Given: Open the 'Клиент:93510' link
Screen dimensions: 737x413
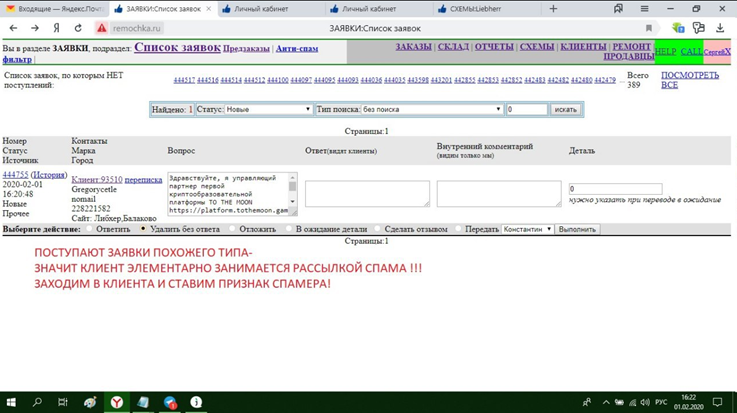Looking at the screenshot, I should click(x=97, y=179).
